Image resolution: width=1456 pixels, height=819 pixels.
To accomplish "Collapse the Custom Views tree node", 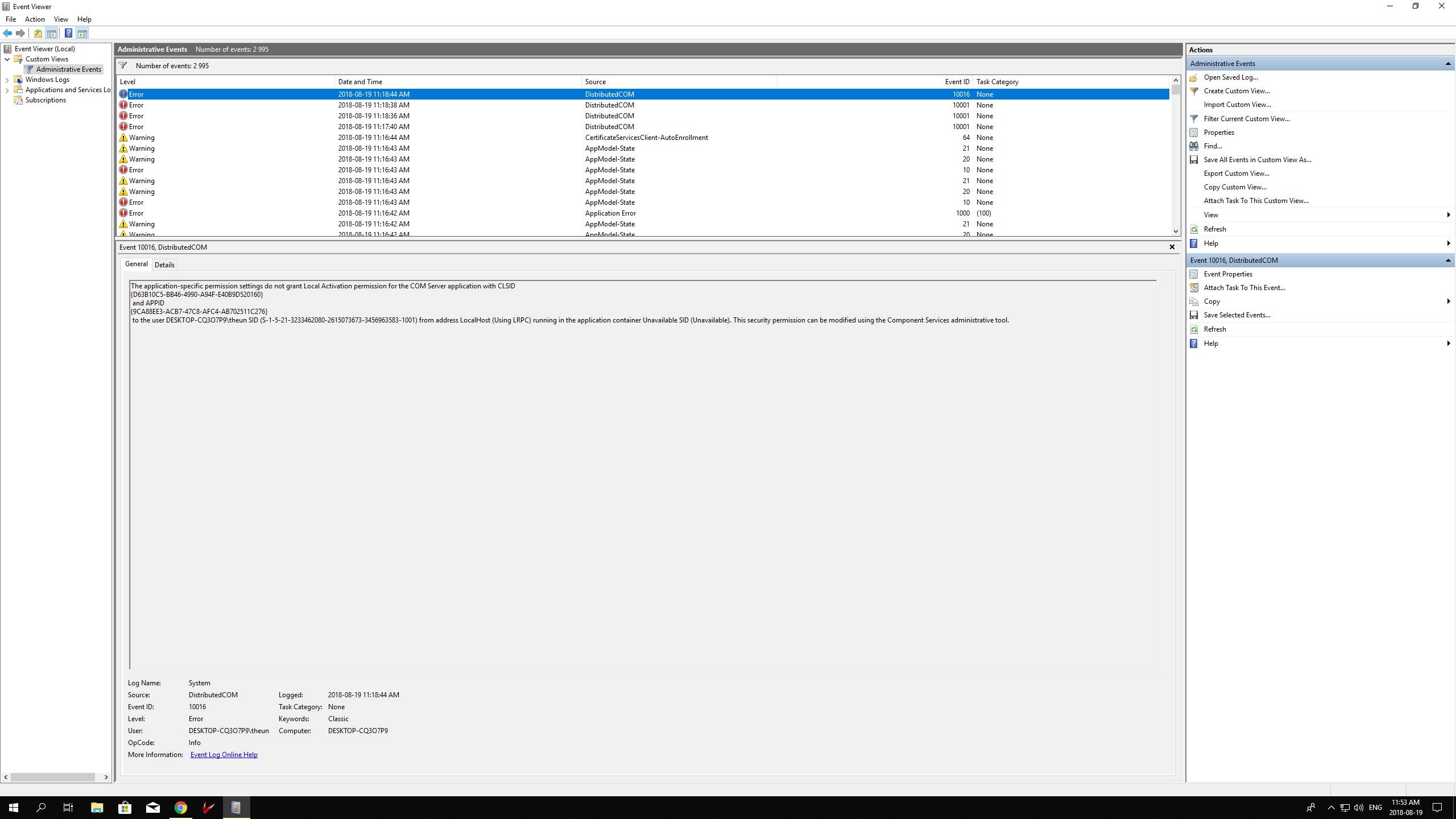I will tap(7, 59).
